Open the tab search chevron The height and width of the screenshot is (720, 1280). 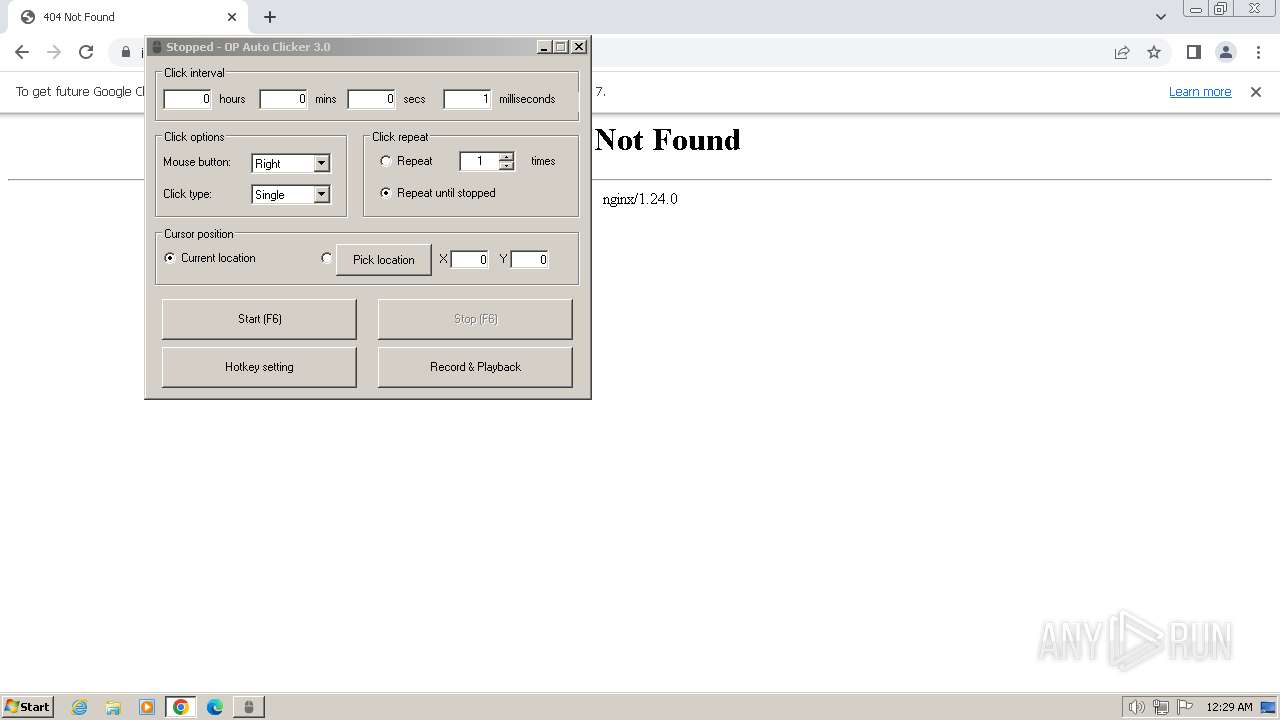click(1161, 17)
